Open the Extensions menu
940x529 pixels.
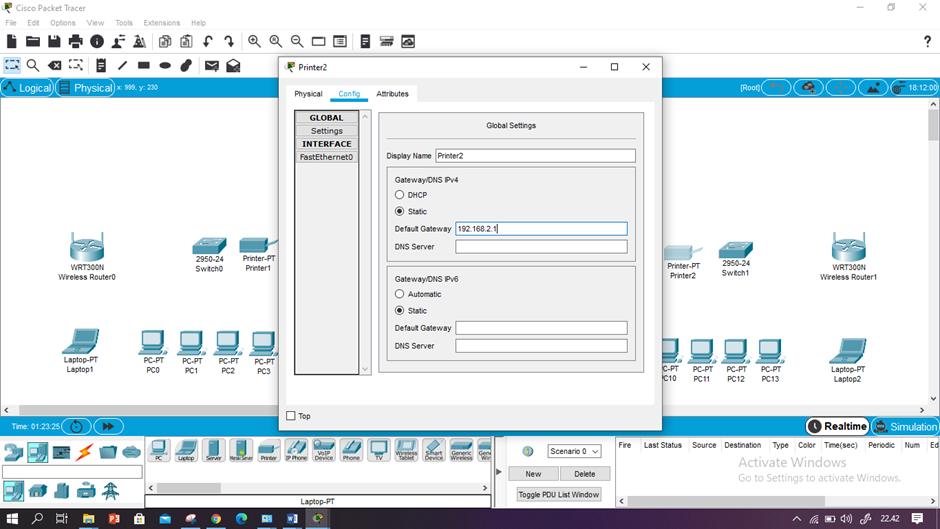(161, 23)
